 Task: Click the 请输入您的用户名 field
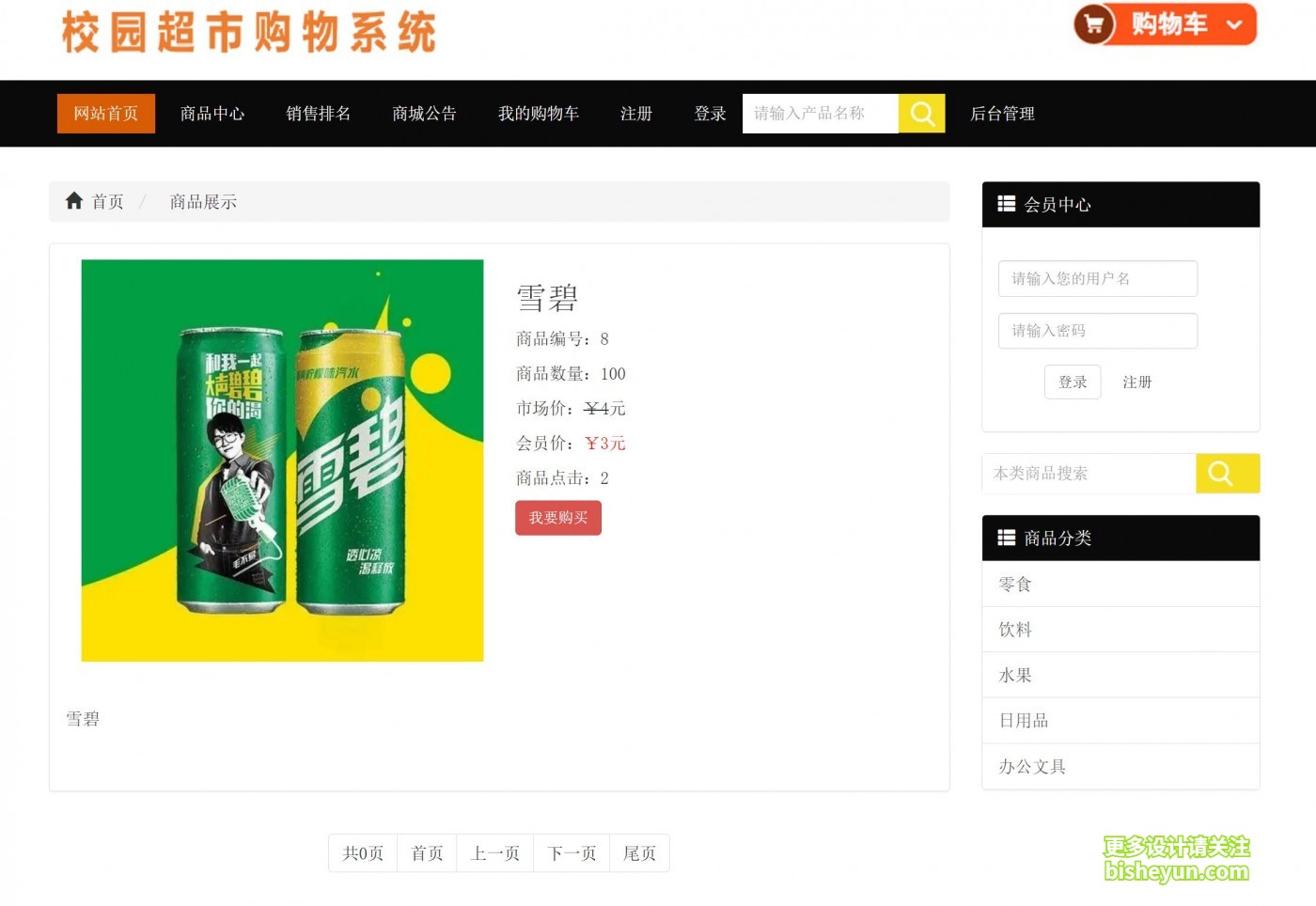point(1098,278)
